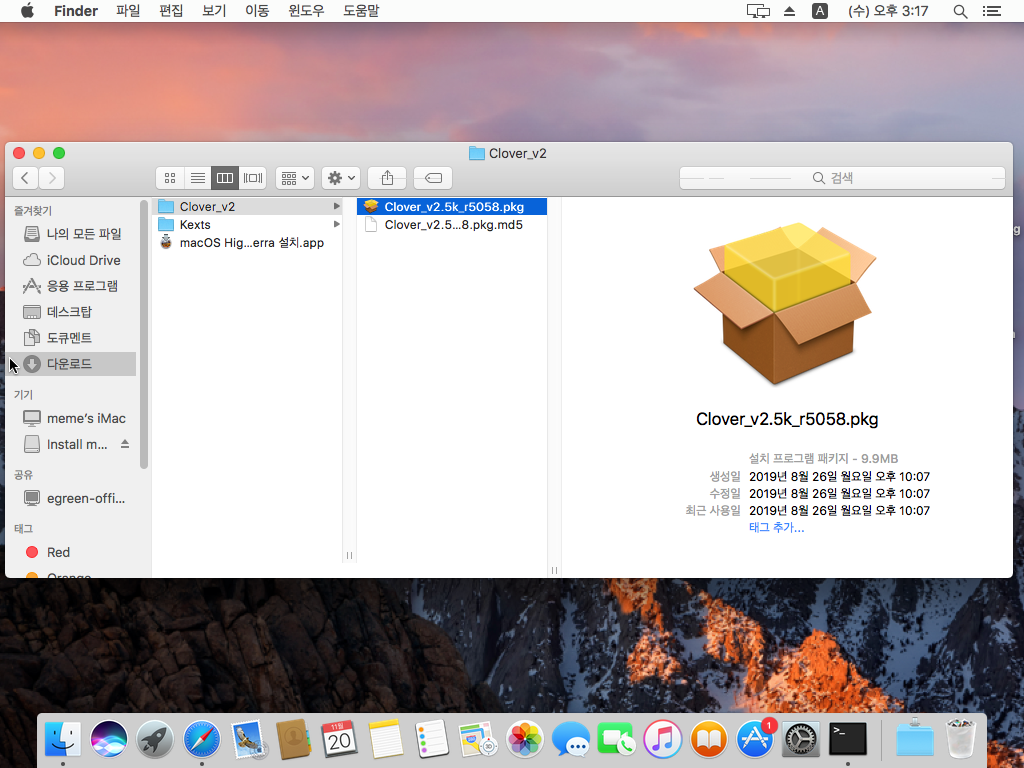Open iCloud Drive in sidebar
1024x768 pixels.
pos(72,260)
